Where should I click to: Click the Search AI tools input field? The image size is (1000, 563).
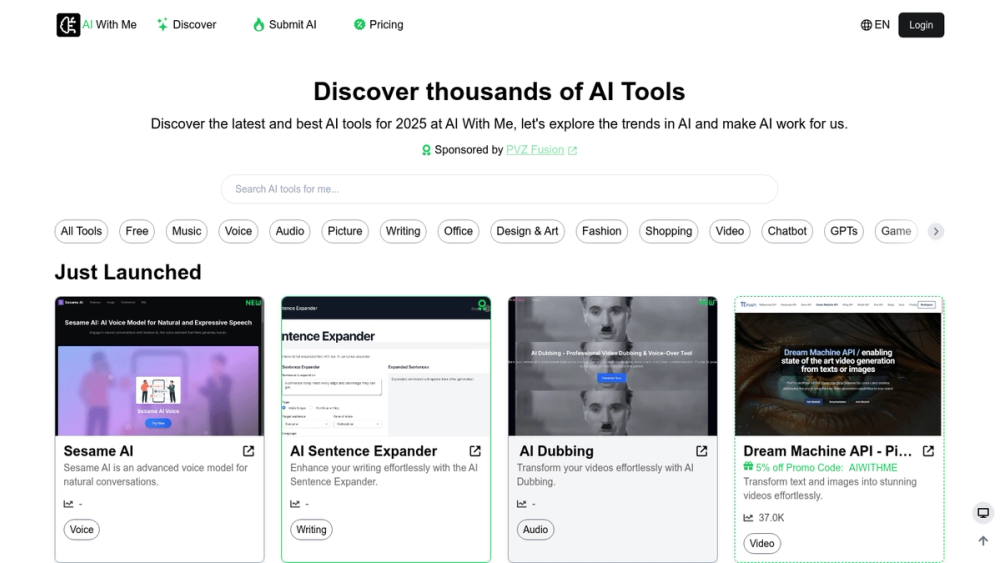(x=499, y=189)
